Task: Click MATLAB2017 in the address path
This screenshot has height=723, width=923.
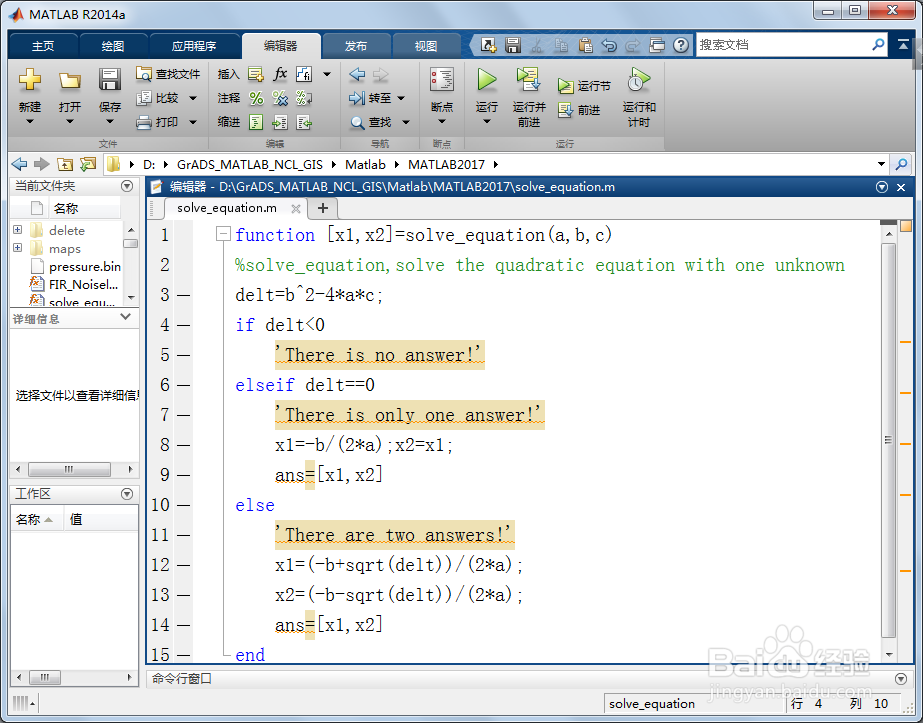Action: (x=446, y=164)
